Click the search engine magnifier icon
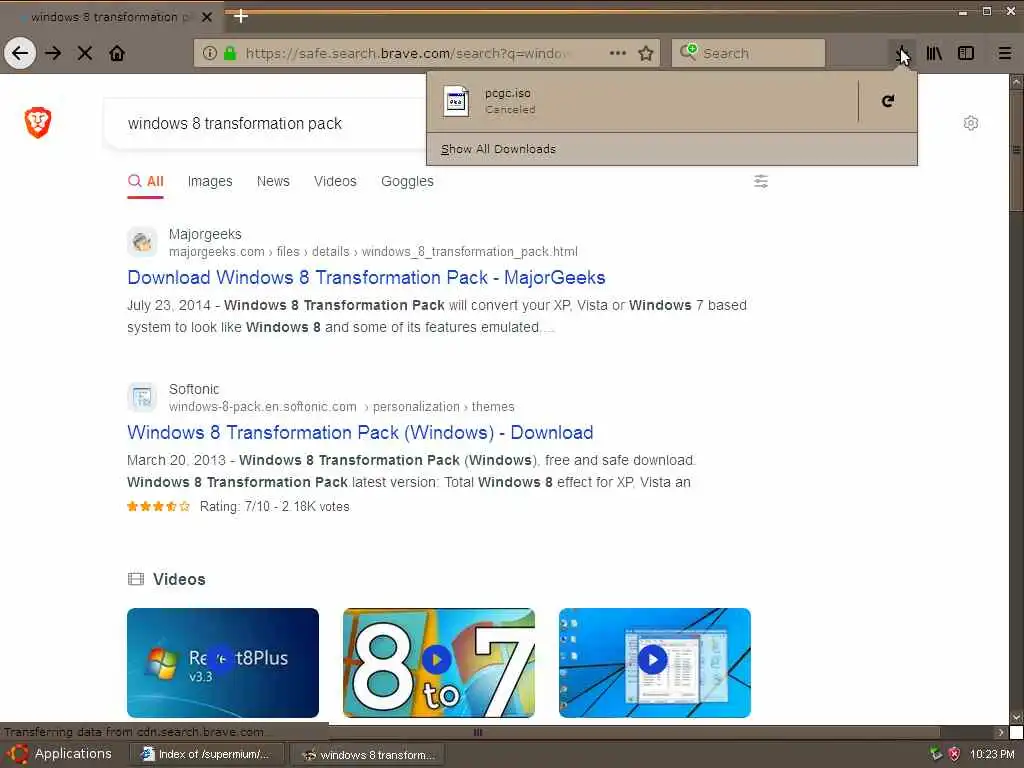This screenshot has height=768, width=1024. 688,52
